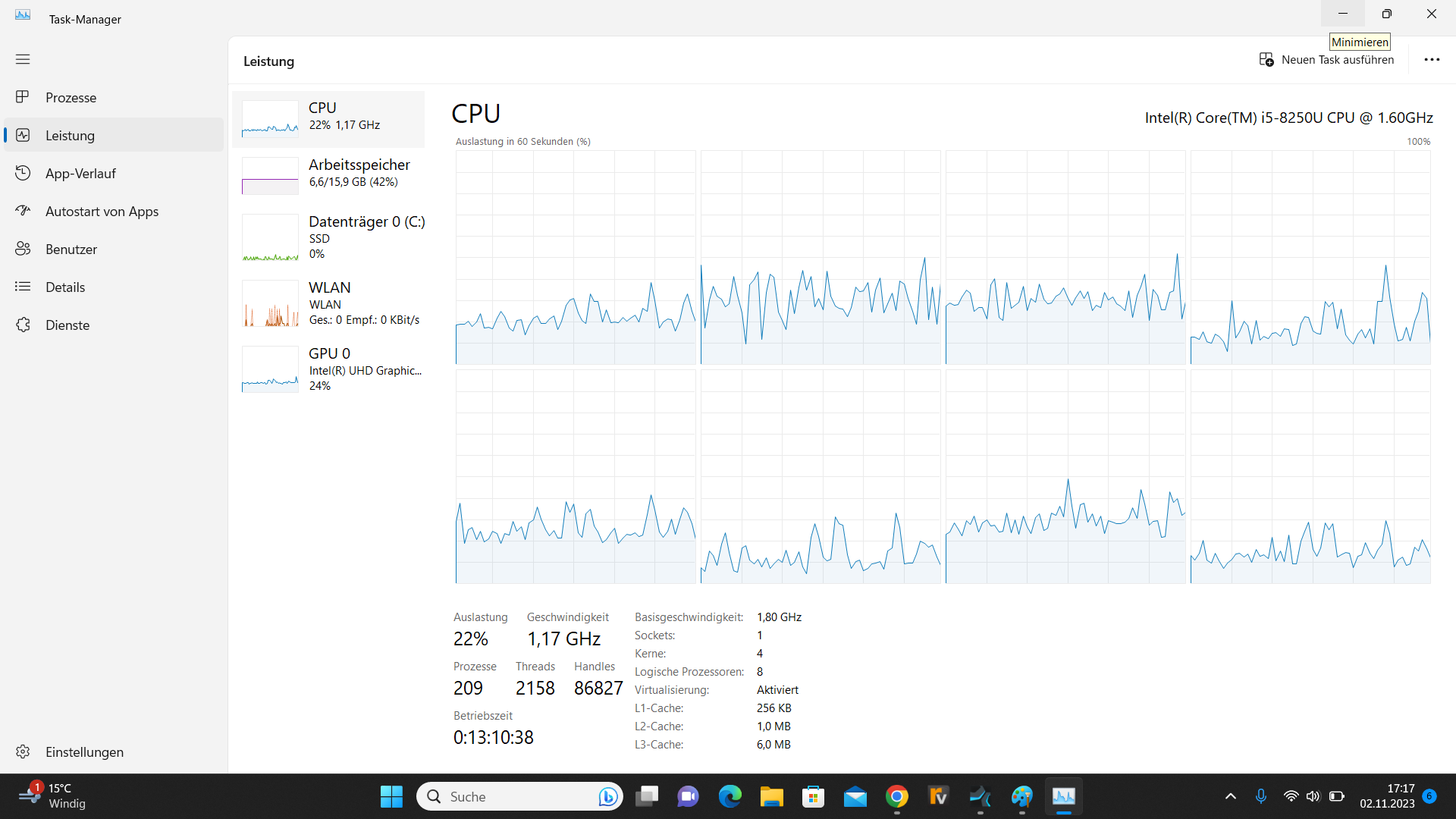Click the taskbar Suche search box
This screenshot has width=1456, height=819.
coord(519,796)
